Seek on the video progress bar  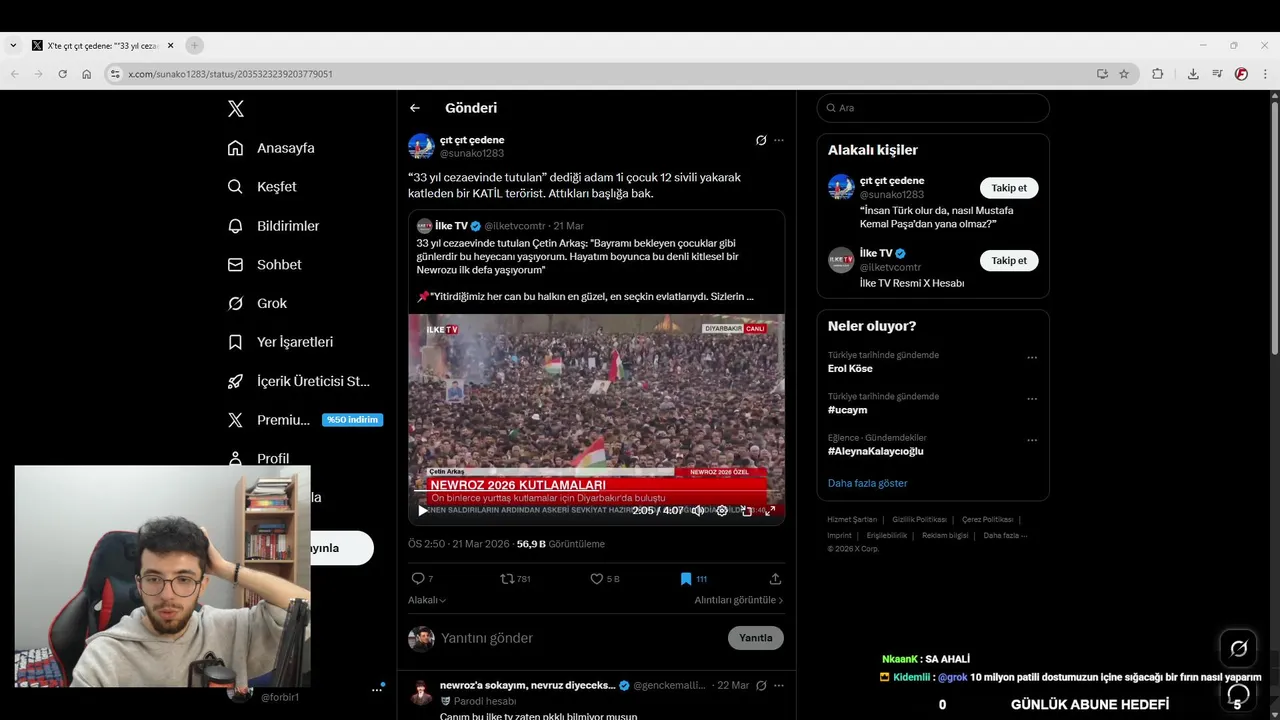tap(596, 491)
